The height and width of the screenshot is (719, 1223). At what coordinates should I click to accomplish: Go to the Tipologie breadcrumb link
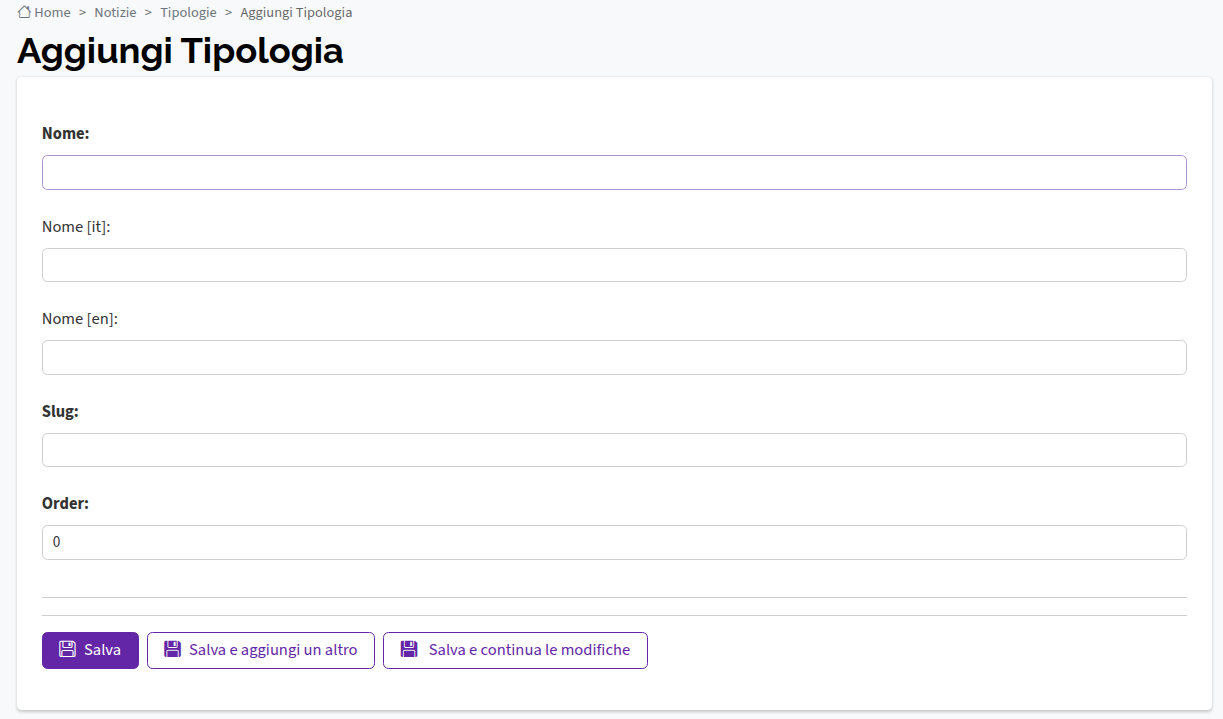[188, 13]
